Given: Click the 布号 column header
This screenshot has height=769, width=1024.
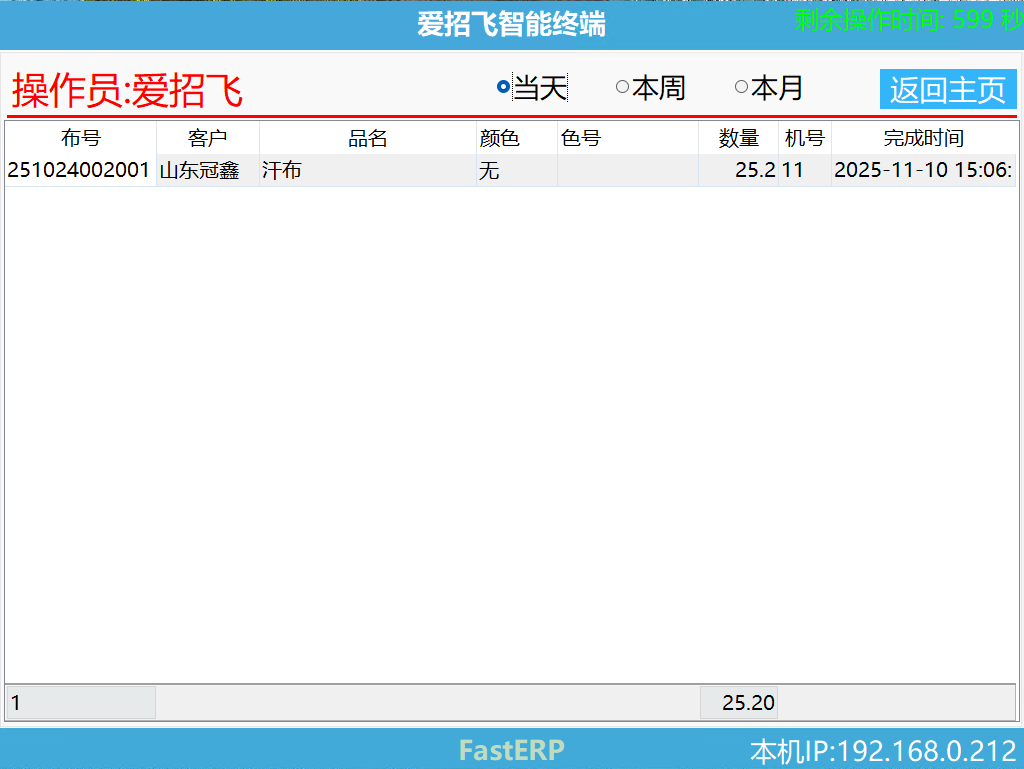Looking at the screenshot, I should [x=79, y=138].
